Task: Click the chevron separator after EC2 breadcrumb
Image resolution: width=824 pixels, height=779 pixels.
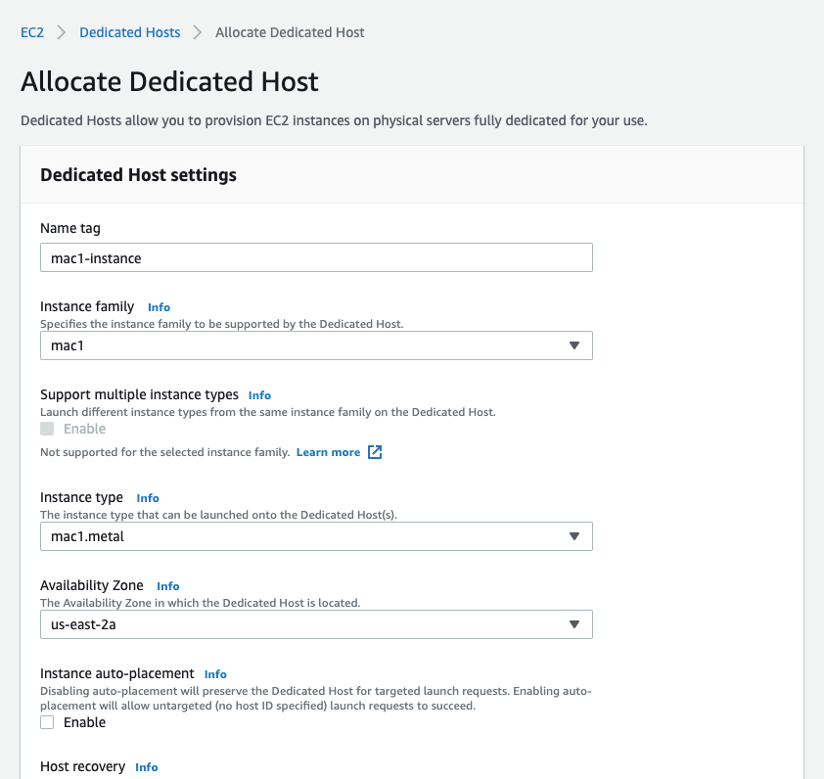Action: [x=61, y=32]
